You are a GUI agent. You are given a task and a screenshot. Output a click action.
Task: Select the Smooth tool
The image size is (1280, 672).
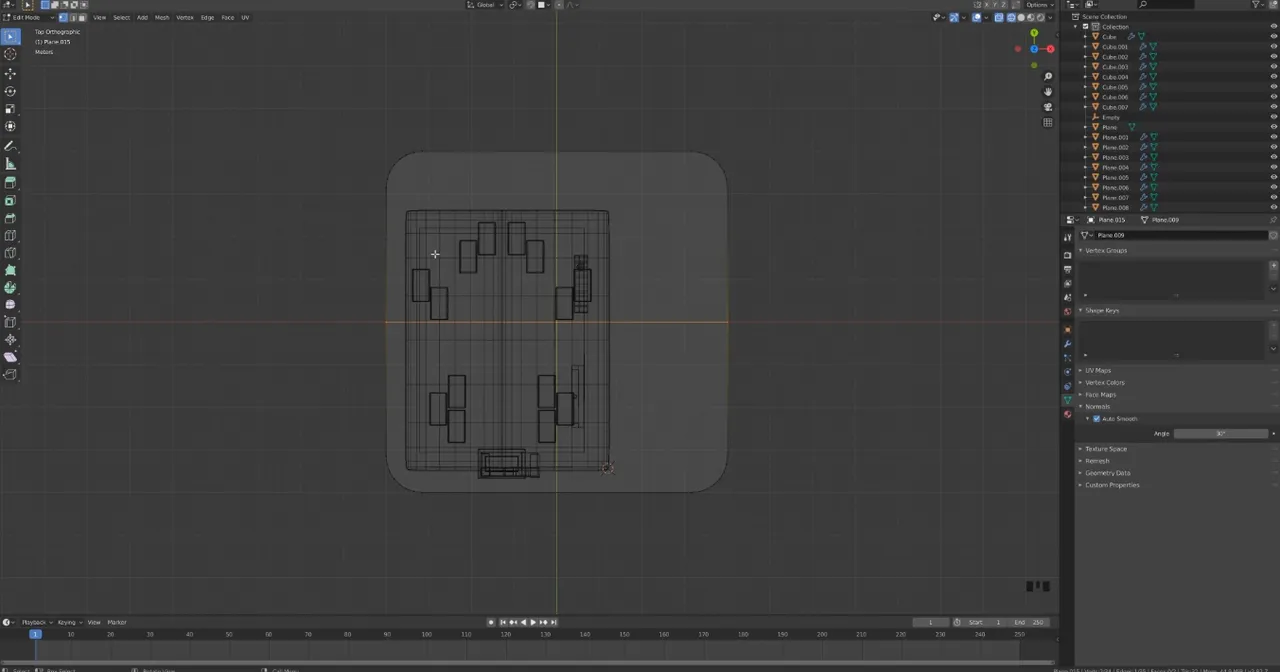click(10, 304)
